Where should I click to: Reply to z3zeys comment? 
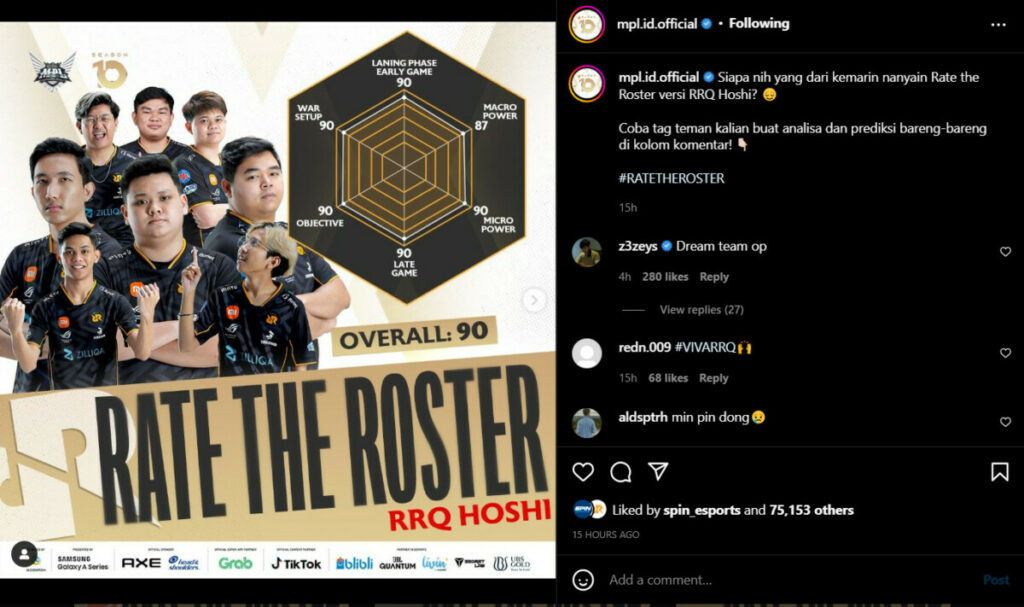point(714,276)
